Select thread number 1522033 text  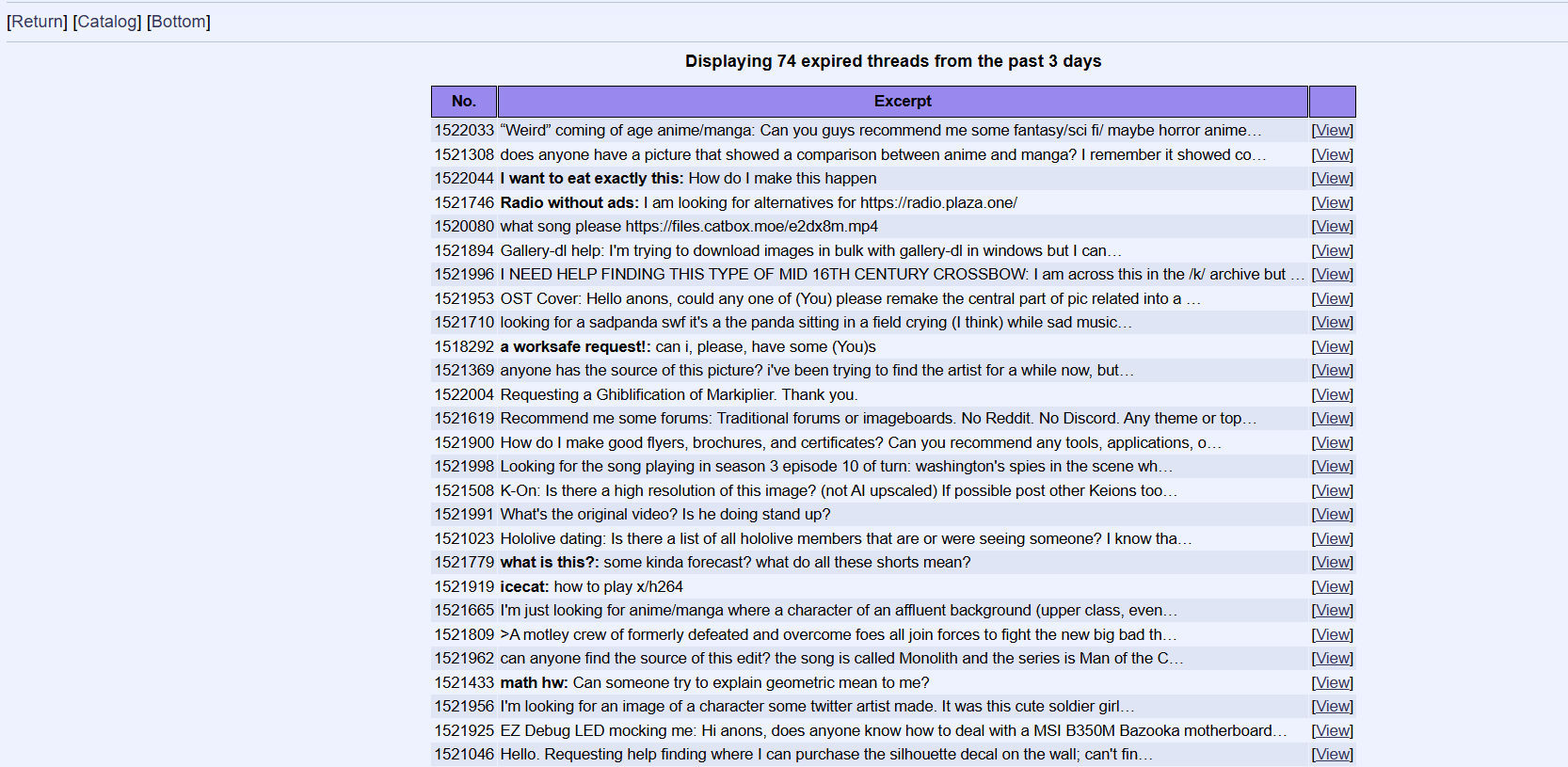click(464, 131)
